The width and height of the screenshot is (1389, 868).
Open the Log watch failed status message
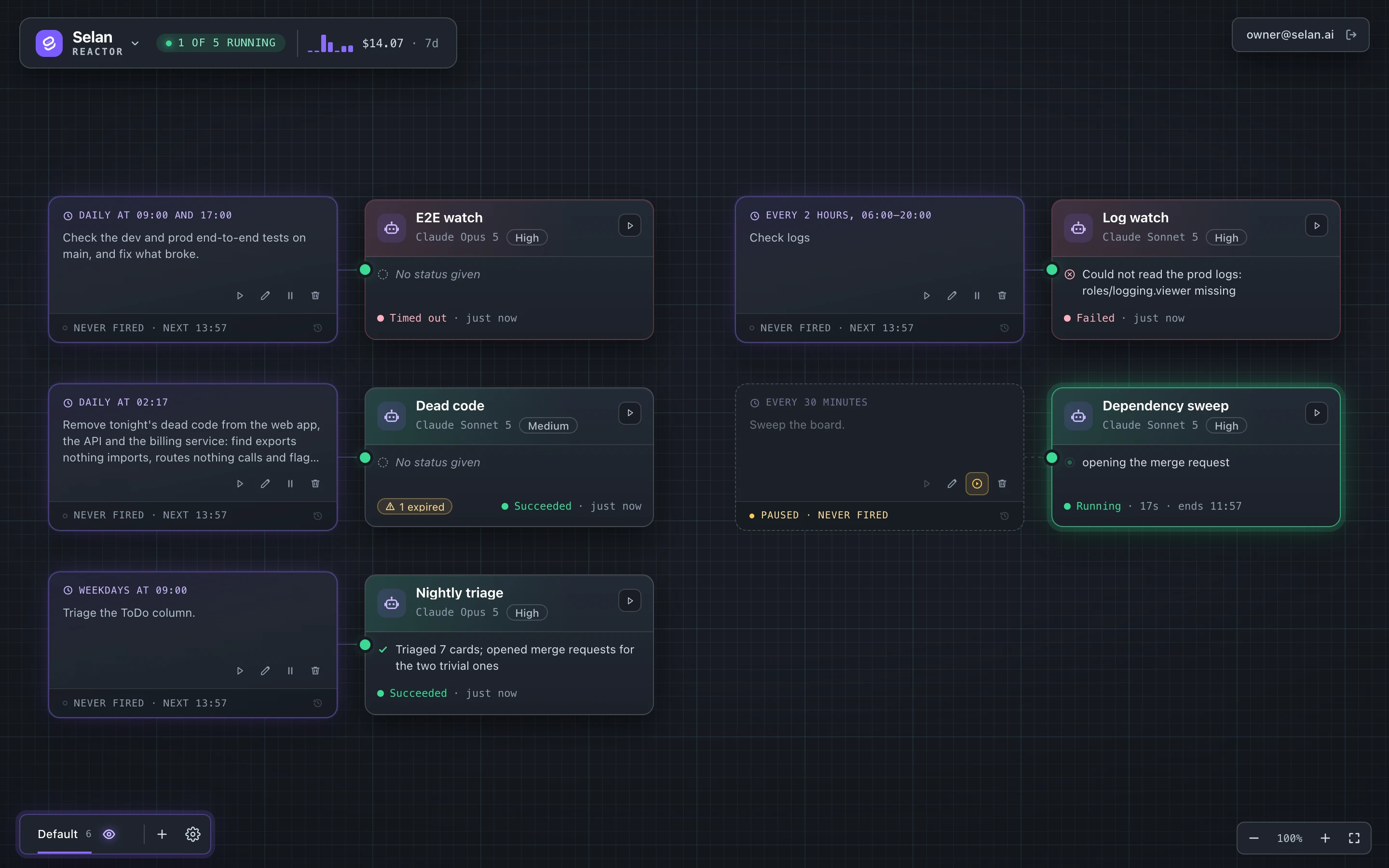1161,283
